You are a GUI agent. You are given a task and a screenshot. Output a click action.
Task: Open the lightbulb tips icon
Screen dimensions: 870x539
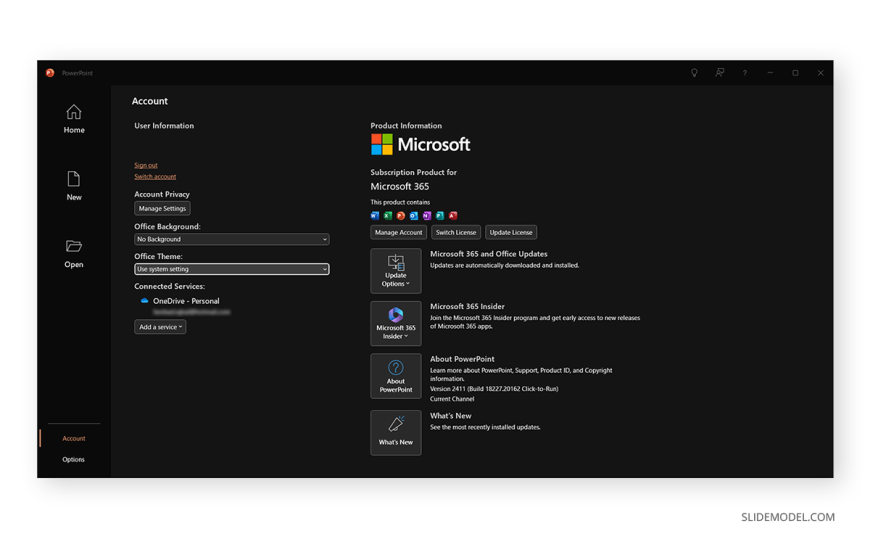click(694, 73)
